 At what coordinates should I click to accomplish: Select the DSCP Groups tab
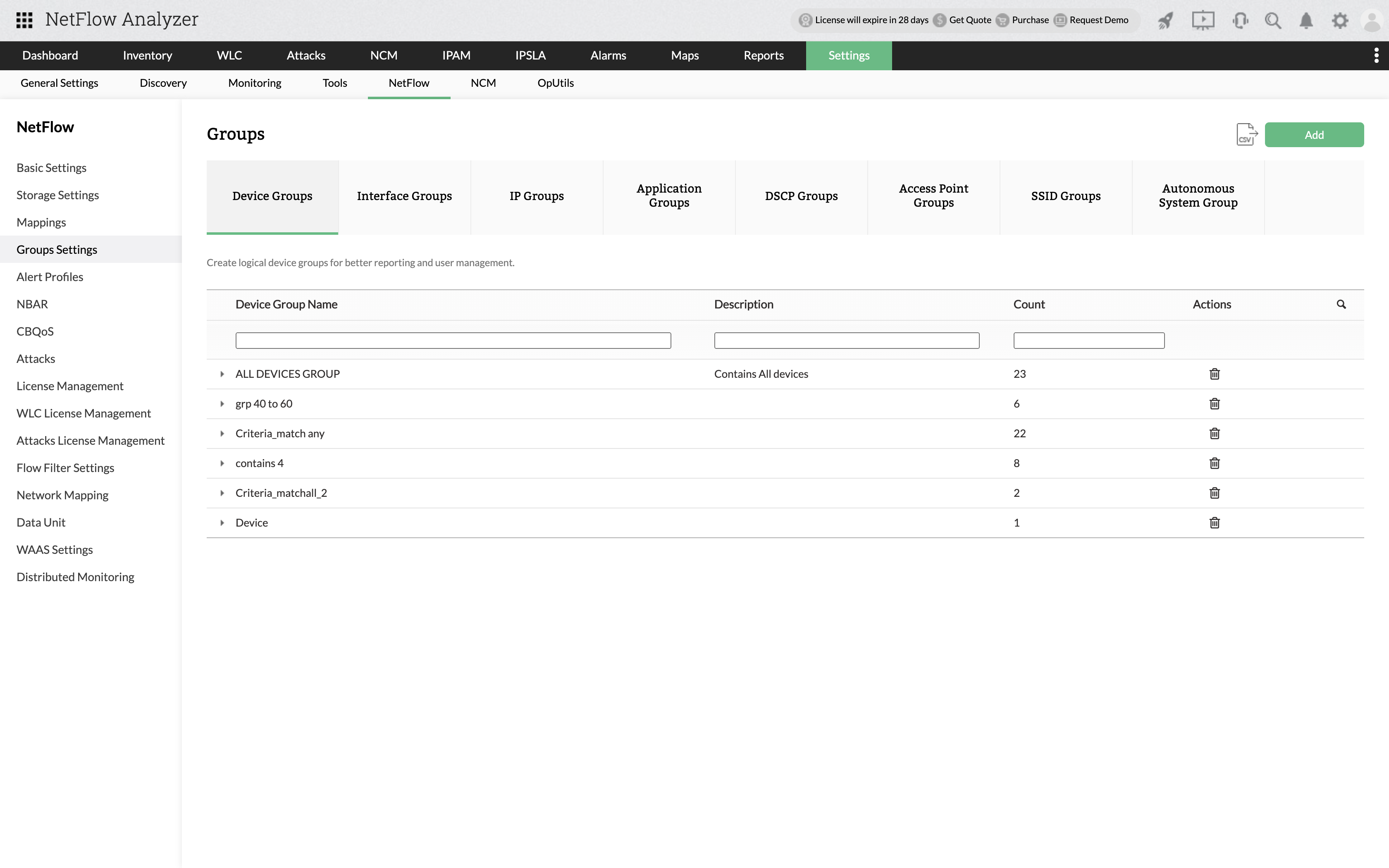(x=800, y=196)
